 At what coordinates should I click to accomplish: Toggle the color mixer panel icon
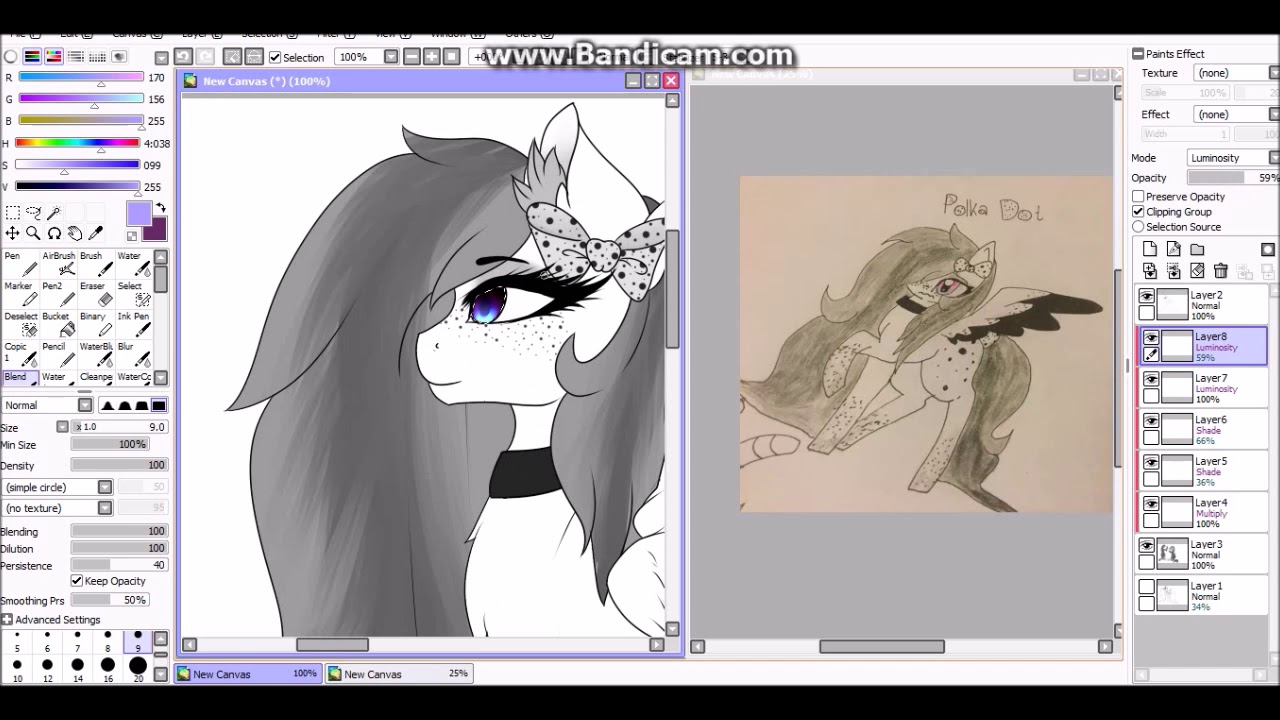76,57
